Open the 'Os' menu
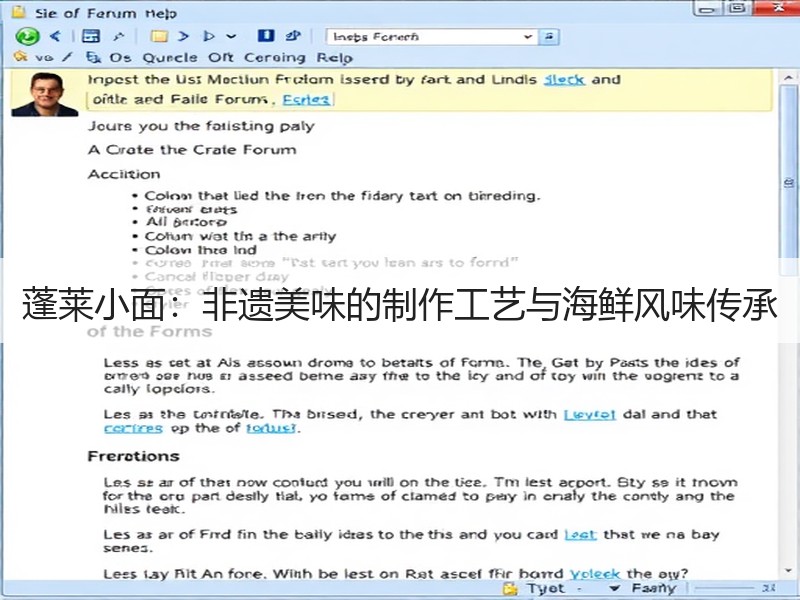The image size is (800, 600). (120, 58)
